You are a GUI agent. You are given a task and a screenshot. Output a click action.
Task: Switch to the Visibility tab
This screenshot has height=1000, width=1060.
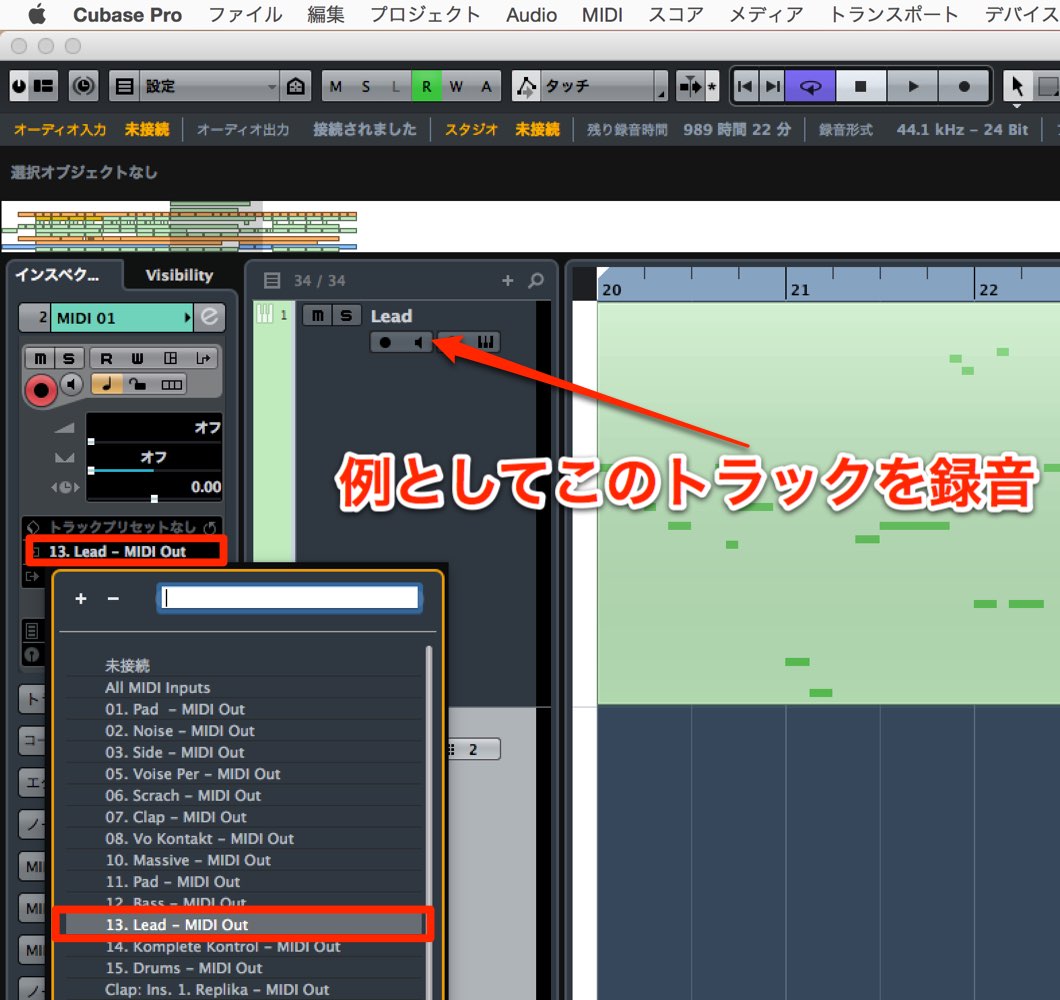coord(179,275)
